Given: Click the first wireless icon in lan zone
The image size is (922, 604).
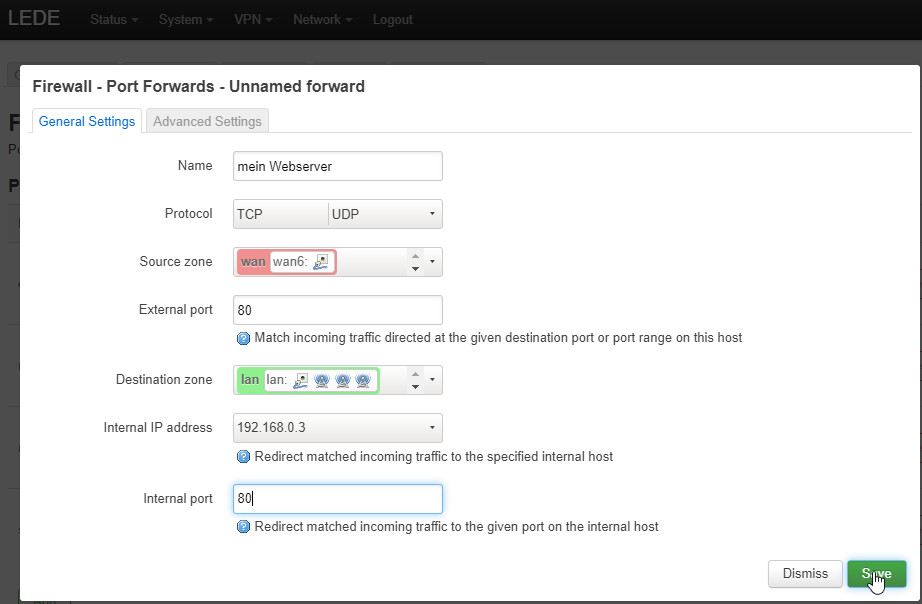Looking at the screenshot, I should point(322,380).
